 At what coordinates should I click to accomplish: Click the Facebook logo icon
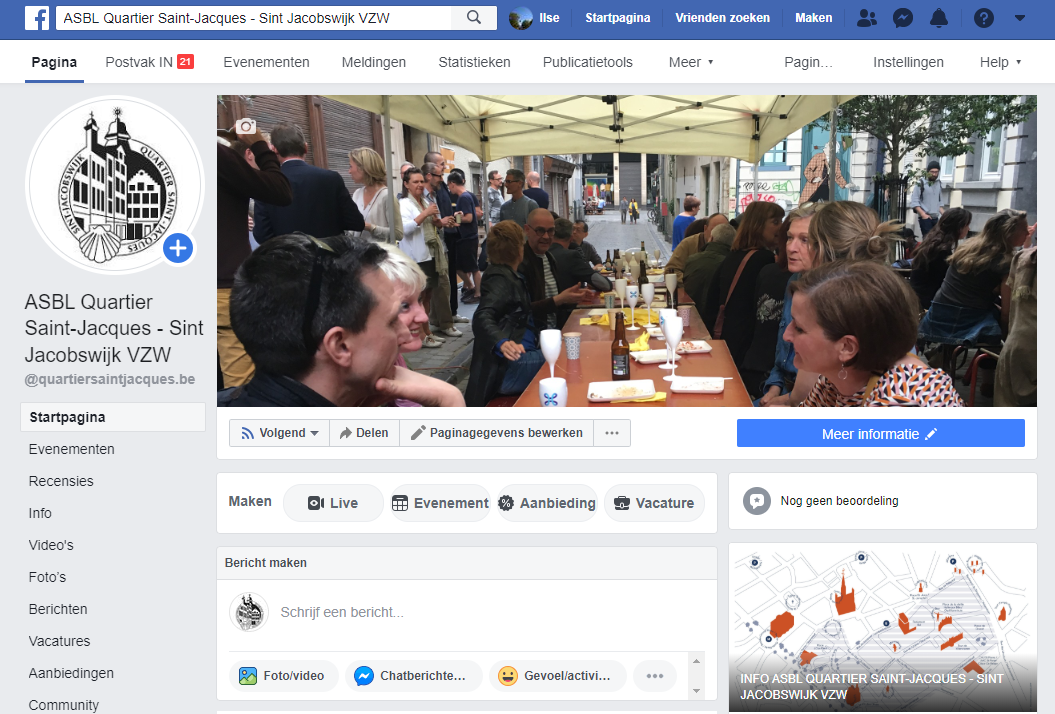[37, 18]
